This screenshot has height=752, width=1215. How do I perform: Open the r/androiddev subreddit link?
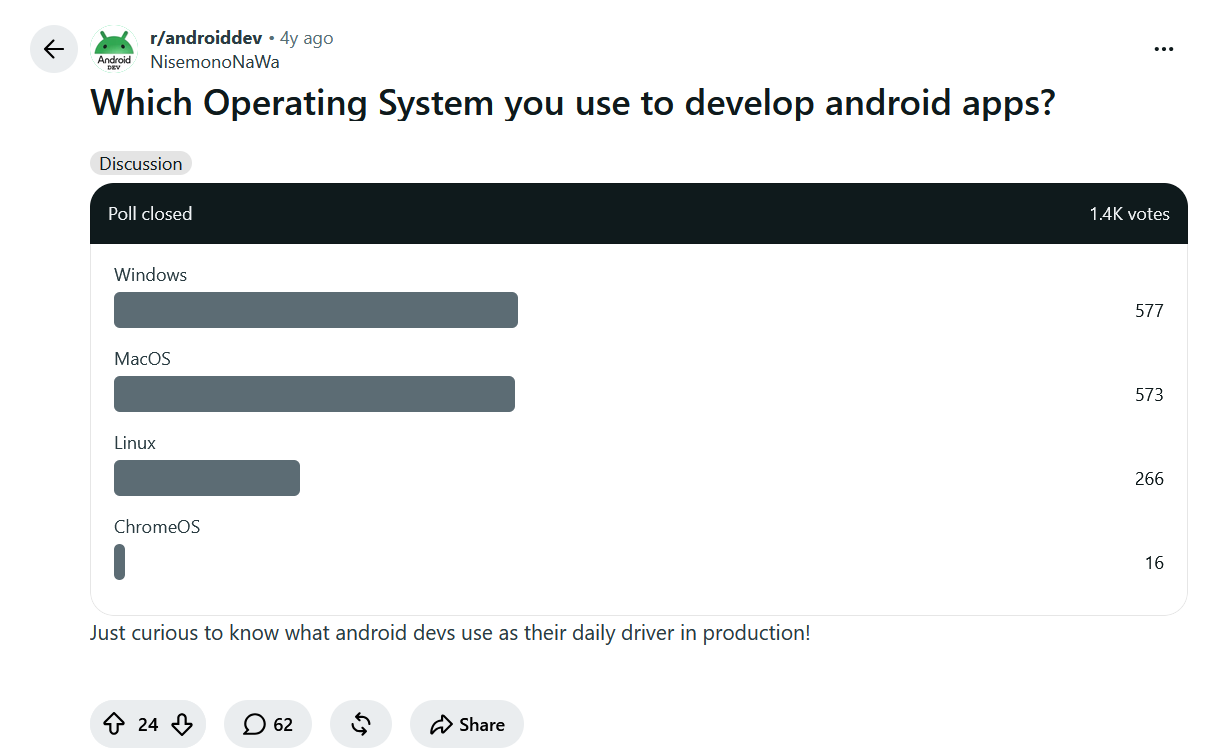[206, 38]
